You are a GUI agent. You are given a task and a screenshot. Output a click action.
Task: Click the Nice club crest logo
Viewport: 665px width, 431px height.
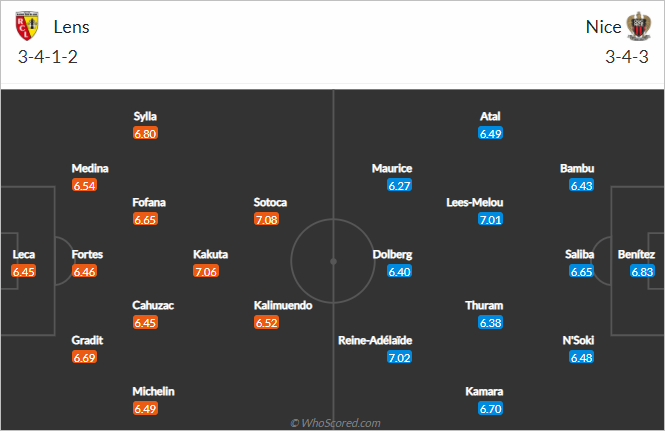tap(639, 26)
